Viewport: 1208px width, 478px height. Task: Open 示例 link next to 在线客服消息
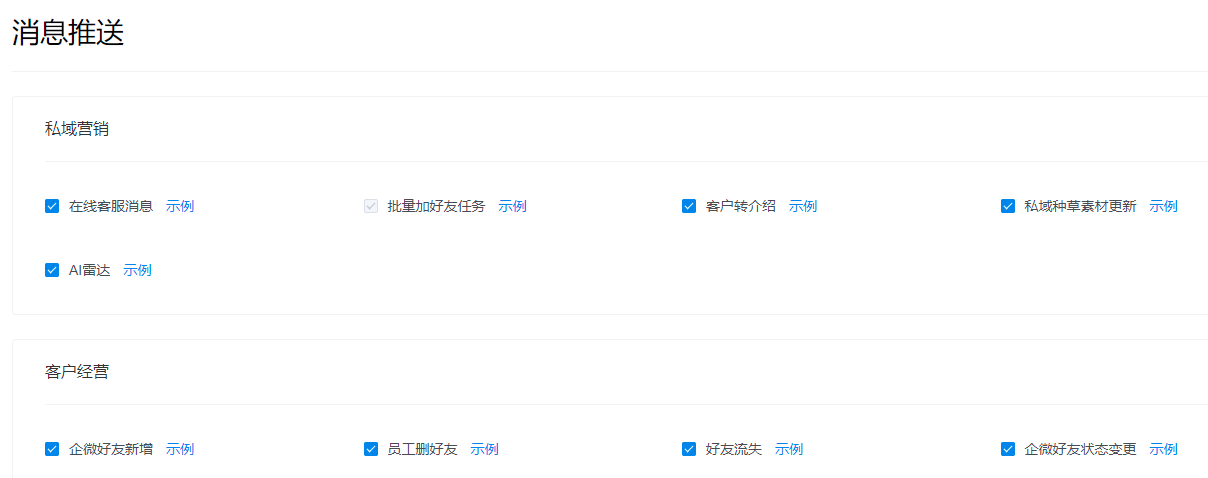pyautogui.click(x=180, y=206)
